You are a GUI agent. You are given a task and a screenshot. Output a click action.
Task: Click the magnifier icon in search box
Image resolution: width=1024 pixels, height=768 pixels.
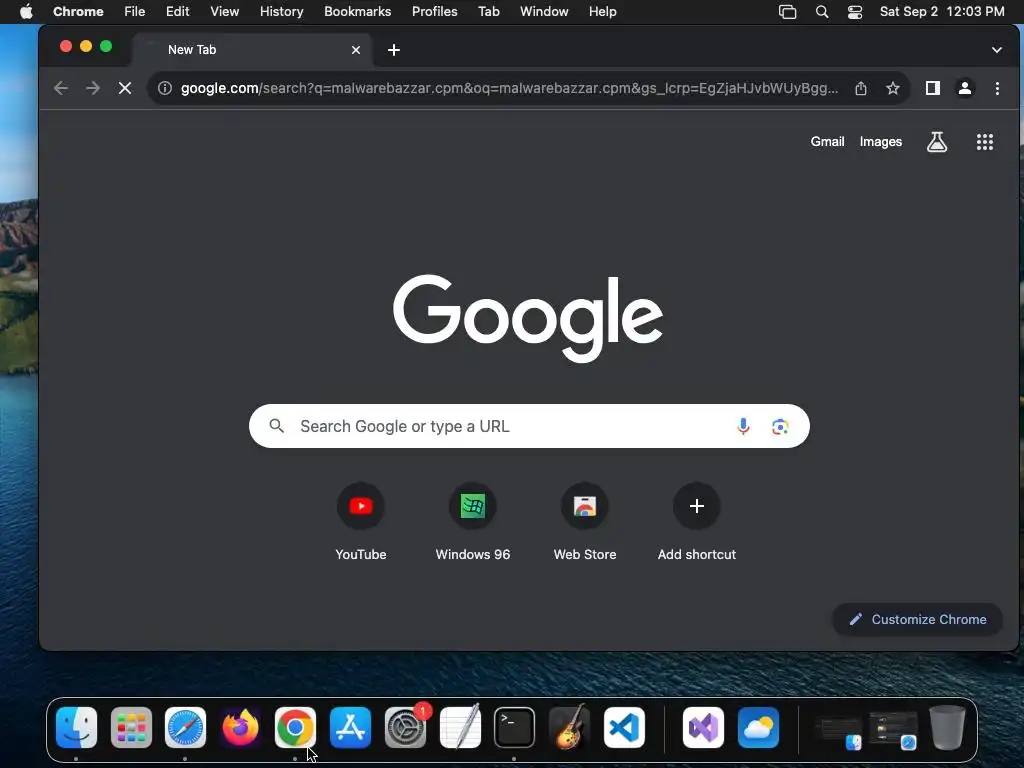(277, 426)
